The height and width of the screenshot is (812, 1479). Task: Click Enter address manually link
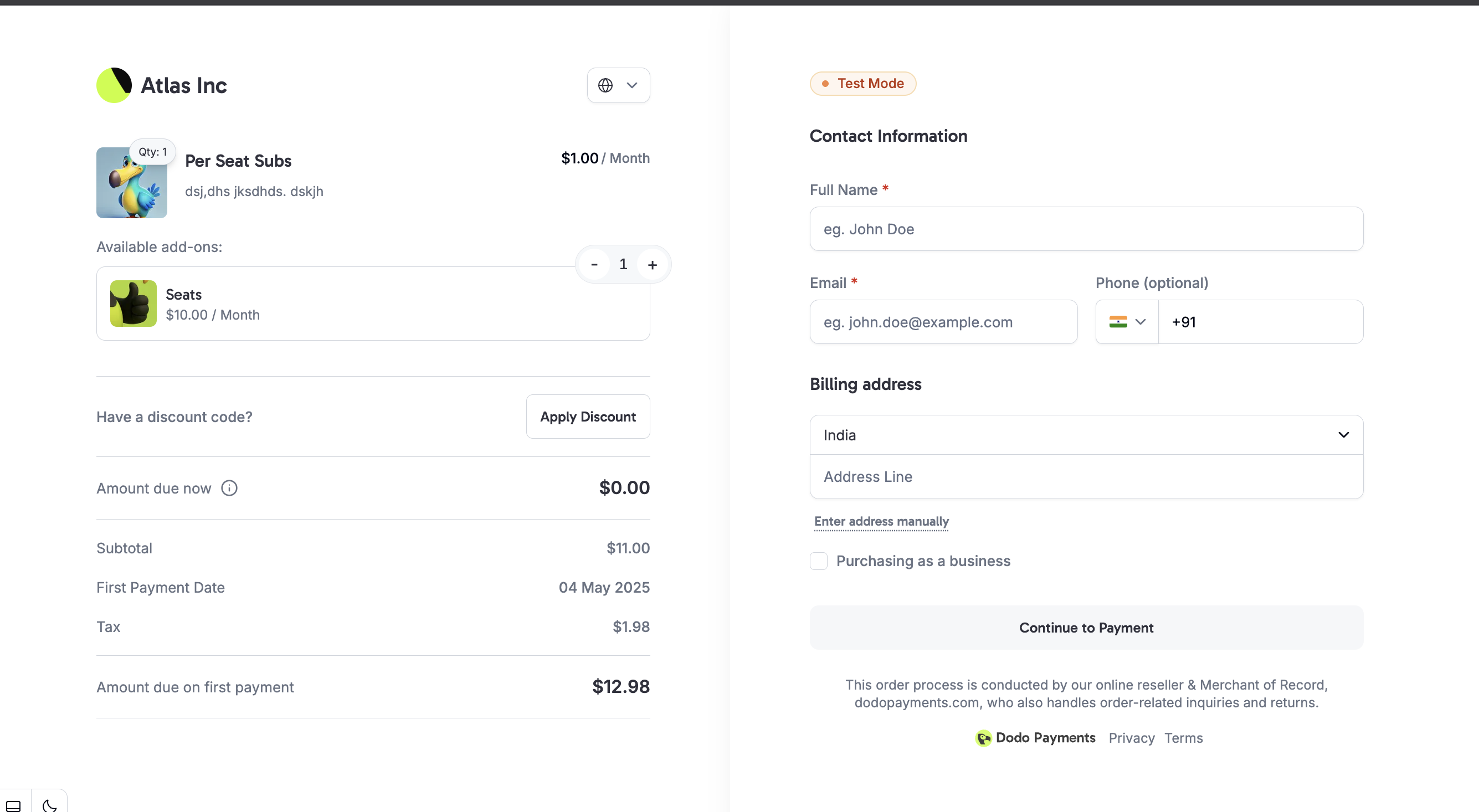881,521
